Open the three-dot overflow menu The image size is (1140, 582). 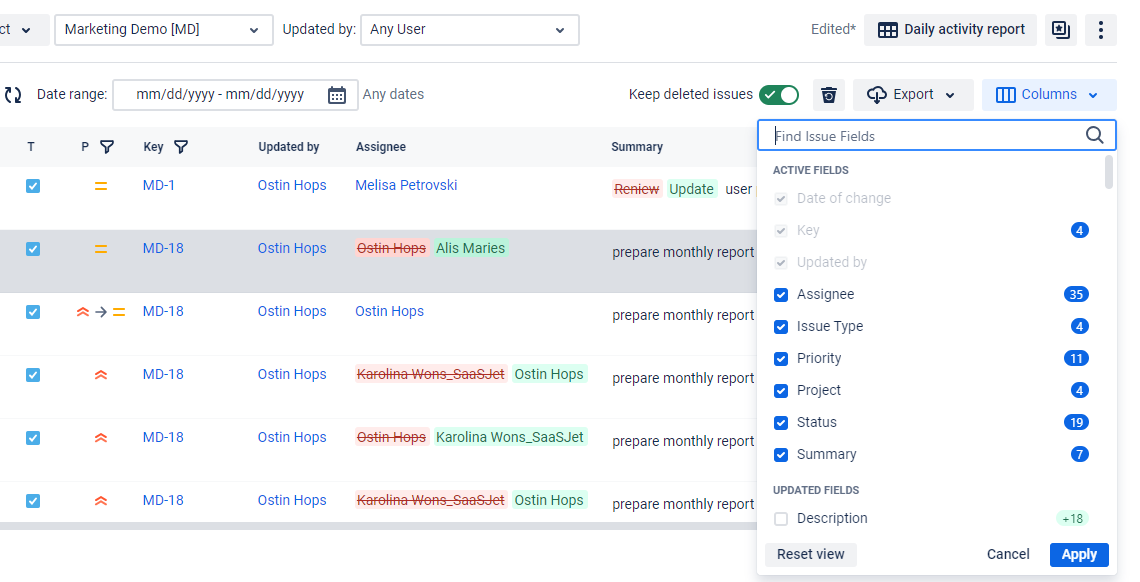(1100, 29)
